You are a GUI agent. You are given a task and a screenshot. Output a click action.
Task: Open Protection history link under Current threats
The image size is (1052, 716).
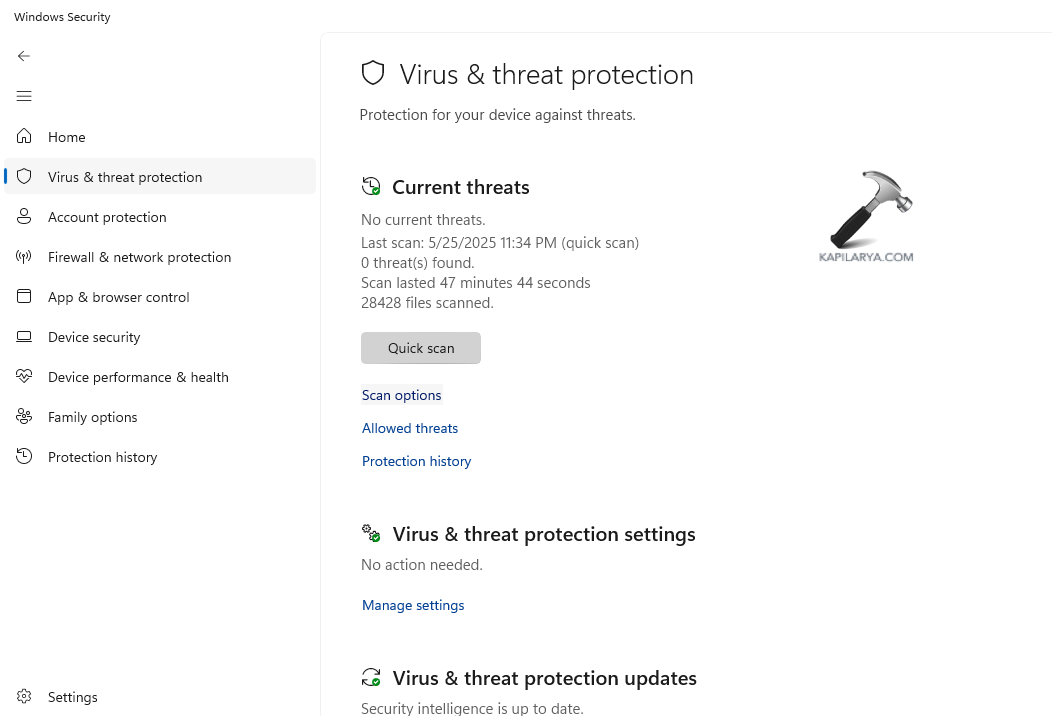click(417, 461)
